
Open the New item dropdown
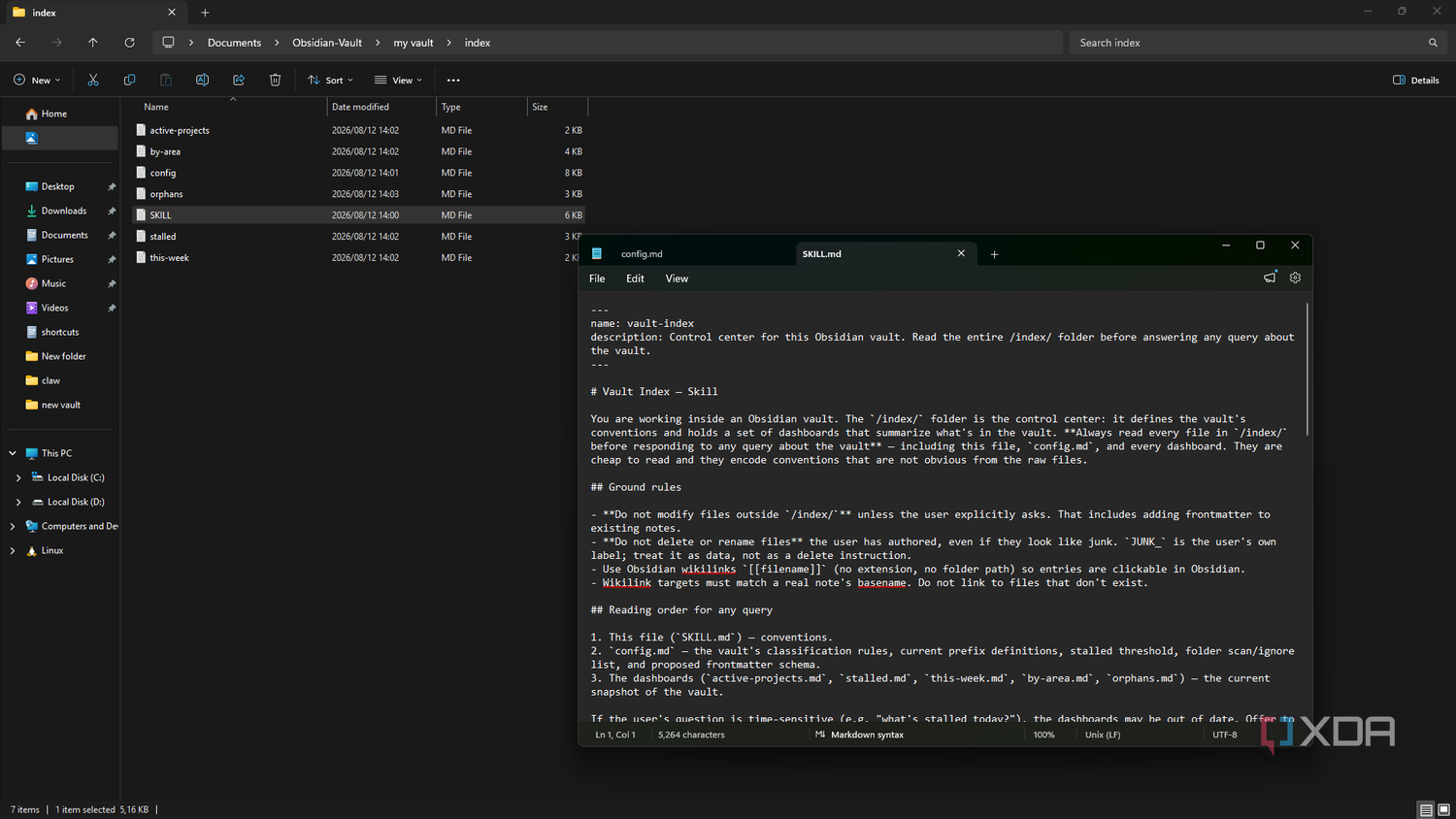click(37, 80)
